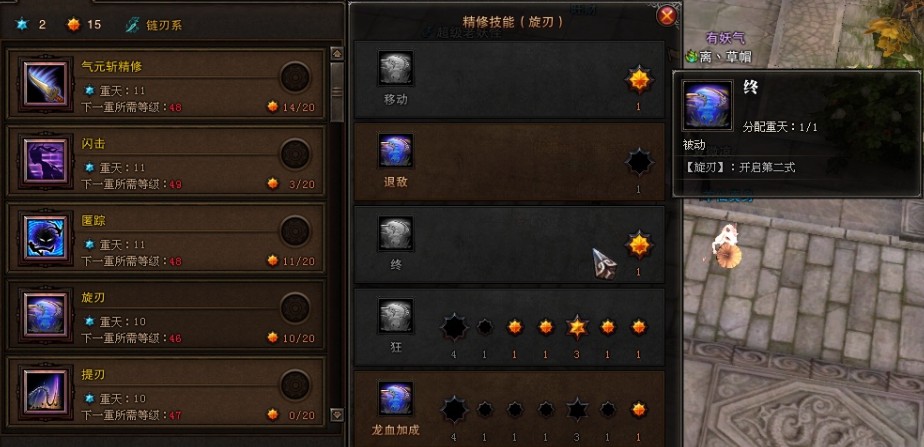Click the scroll-up arrow of skill list
924x447 pixels.
click(337, 54)
